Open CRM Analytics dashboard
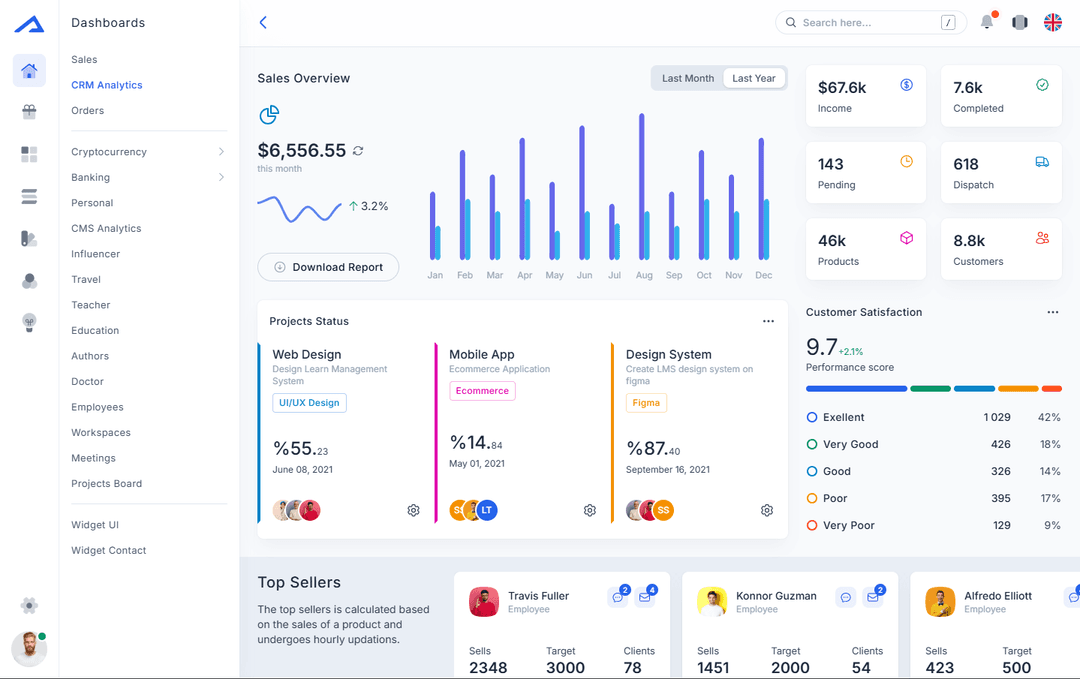 click(107, 85)
